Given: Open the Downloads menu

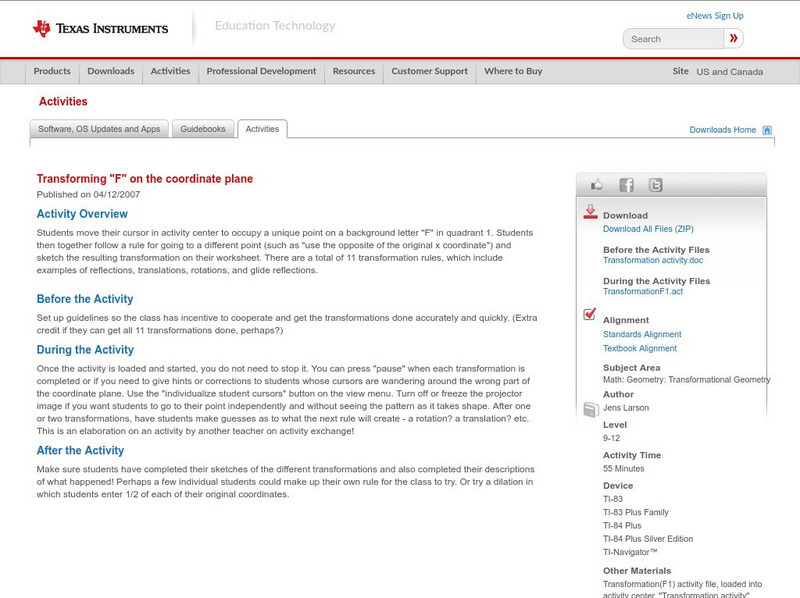Looking at the screenshot, I should click(x=111, y=71).
